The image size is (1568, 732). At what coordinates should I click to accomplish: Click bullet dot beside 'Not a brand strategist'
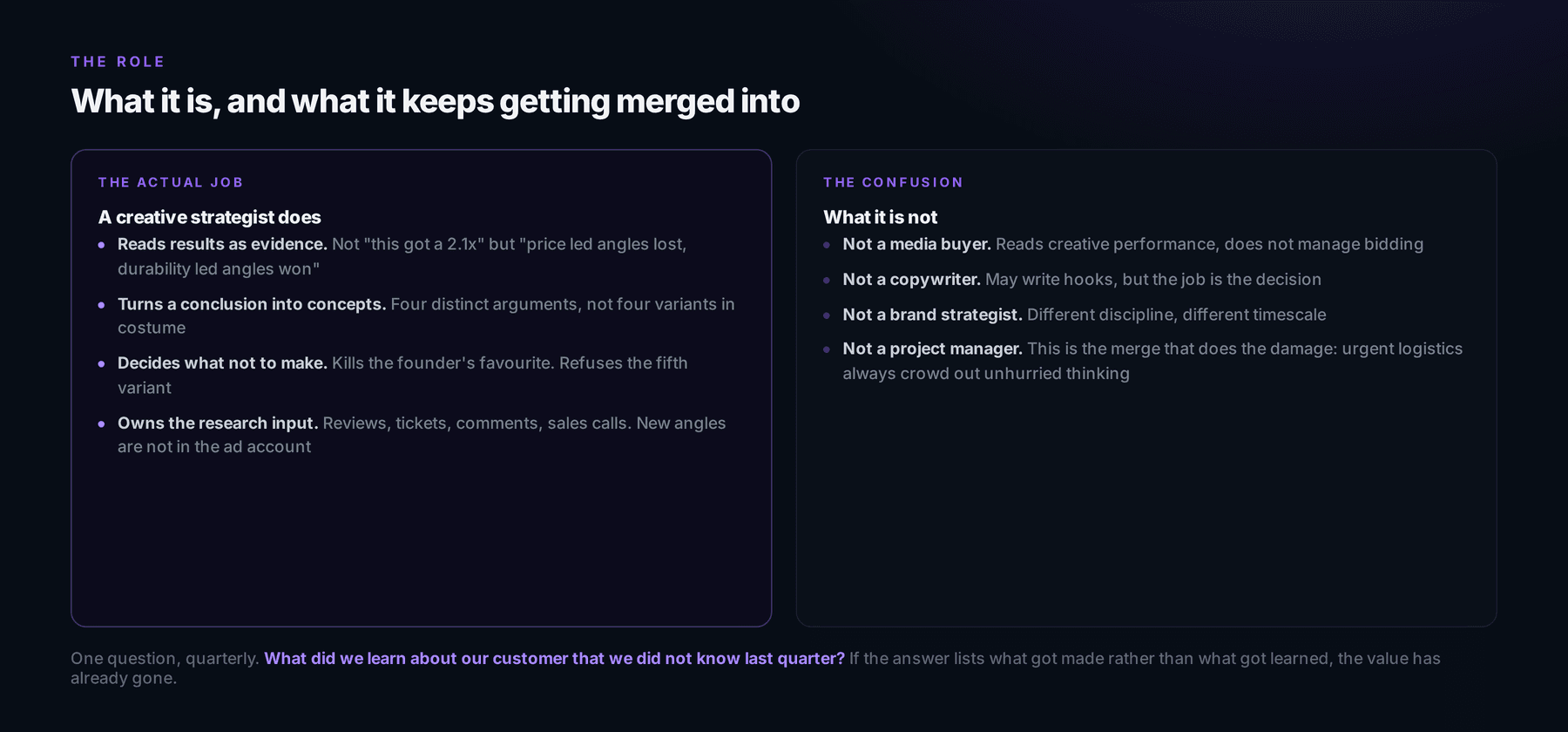(x=827, y=315)
